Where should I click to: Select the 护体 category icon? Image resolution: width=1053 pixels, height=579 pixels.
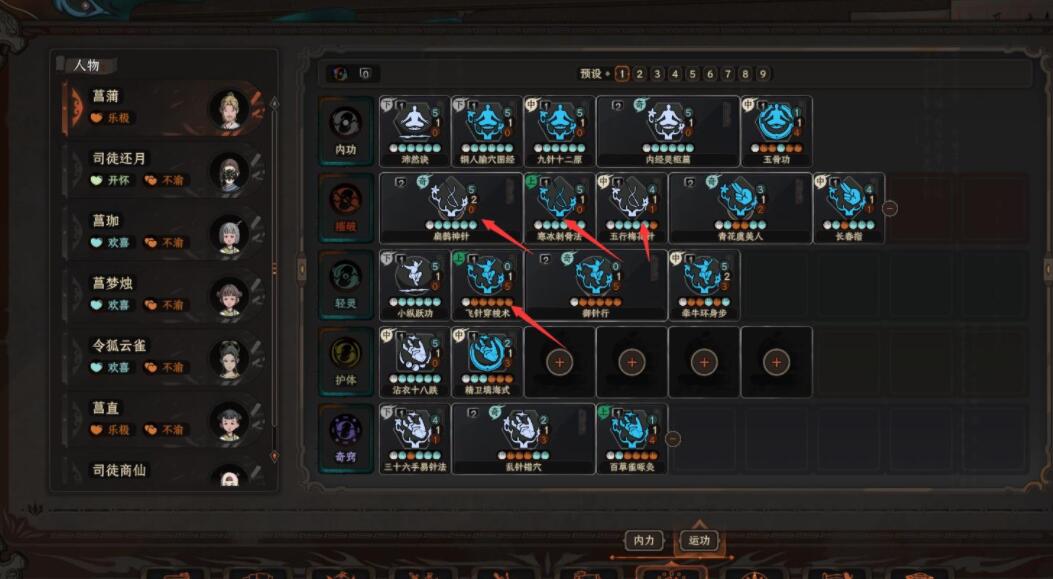point(346,361)
